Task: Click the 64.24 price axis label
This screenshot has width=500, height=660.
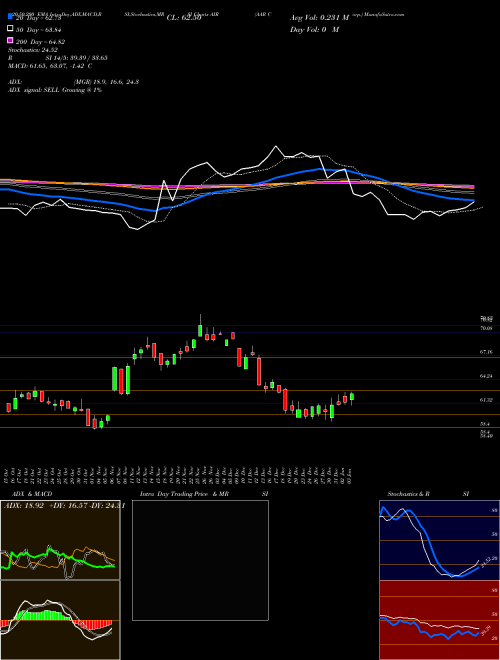Action: 486,376
